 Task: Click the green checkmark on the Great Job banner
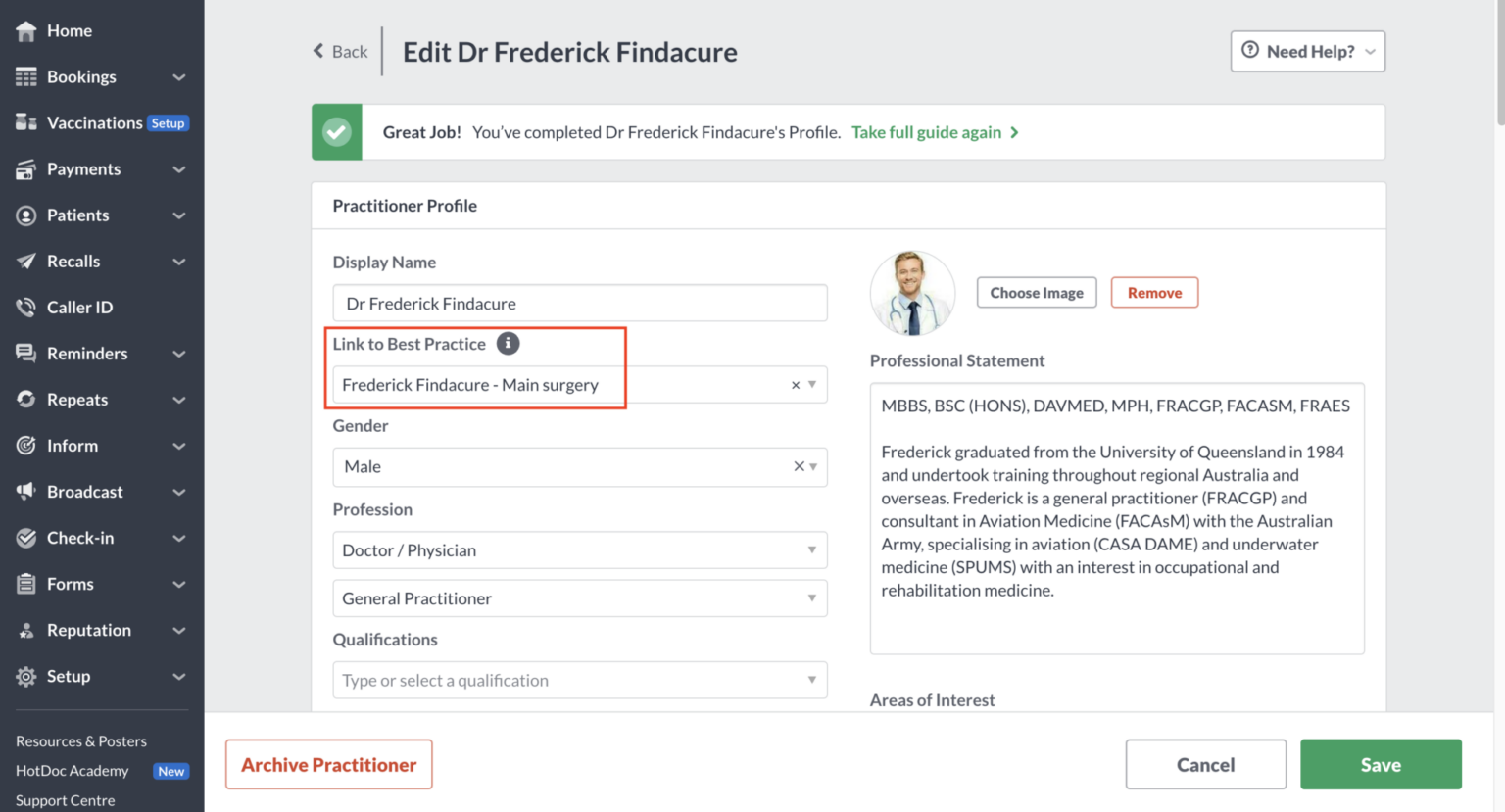(336, 131)
